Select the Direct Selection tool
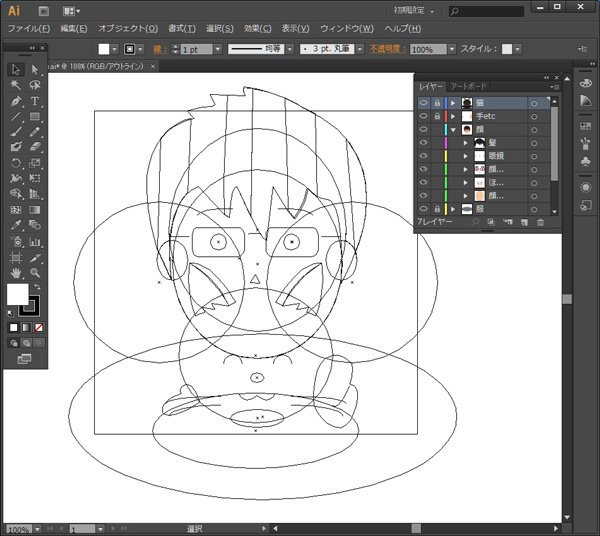This screenshot has height=536, width=600. (x=35, y=69)
